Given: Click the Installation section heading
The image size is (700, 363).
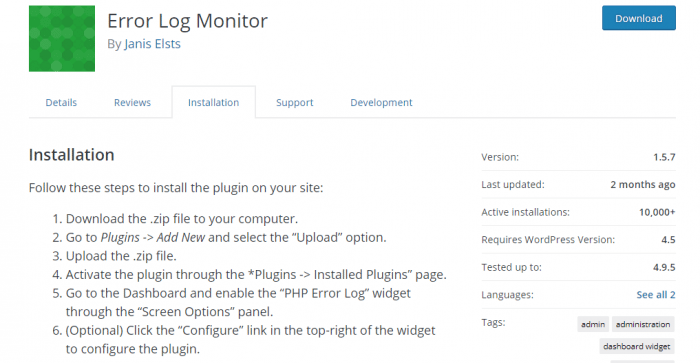Looking at the screenshot, I should click(x=71, y=155).
